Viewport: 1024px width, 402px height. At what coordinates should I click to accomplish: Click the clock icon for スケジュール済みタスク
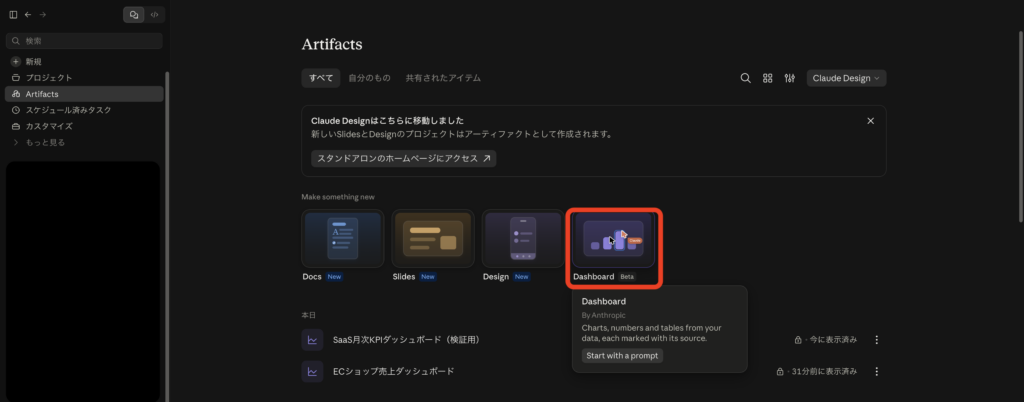coord(16,110)
